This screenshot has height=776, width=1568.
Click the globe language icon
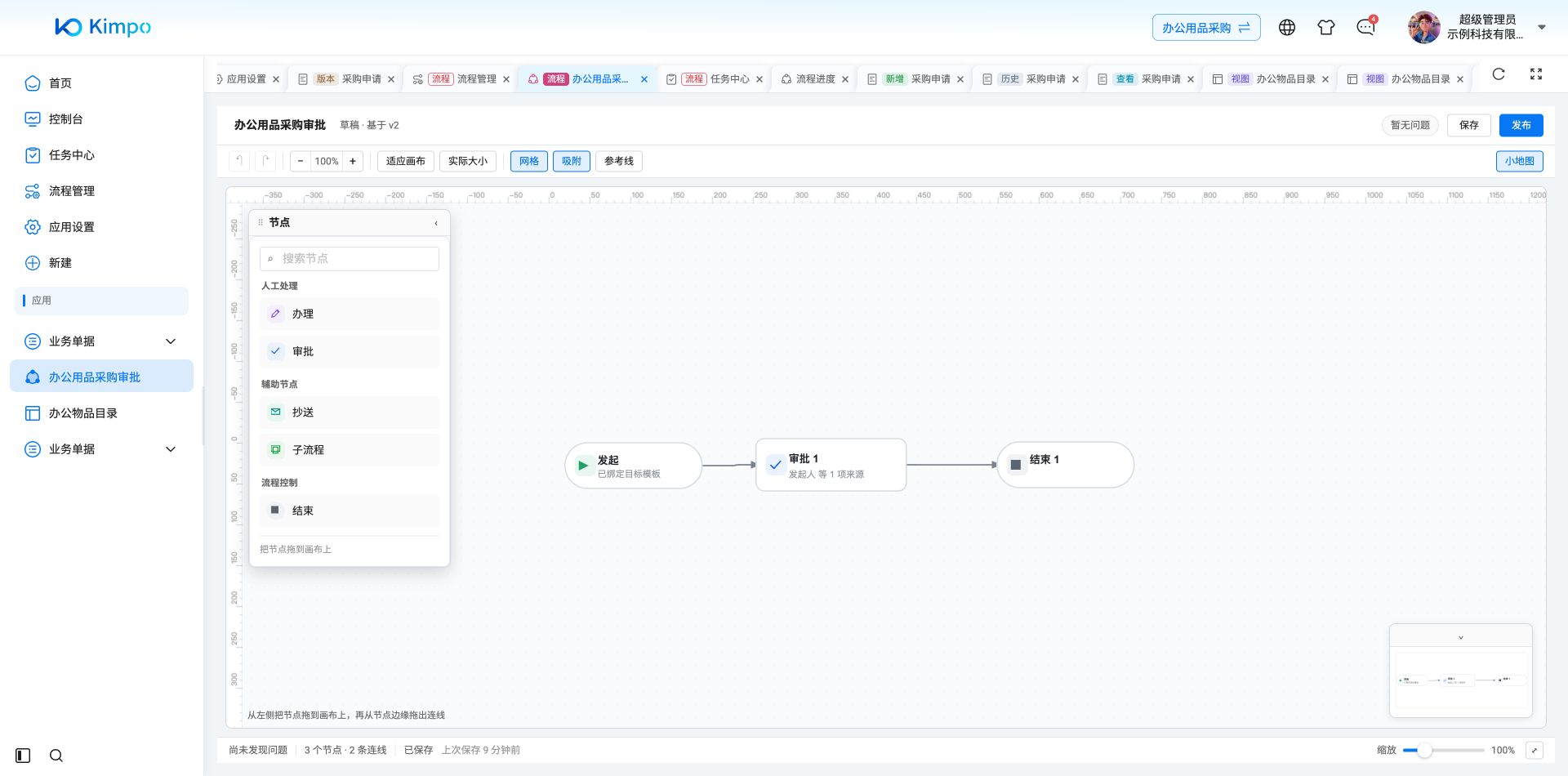pyautogui.click(x=1287, y=28)
